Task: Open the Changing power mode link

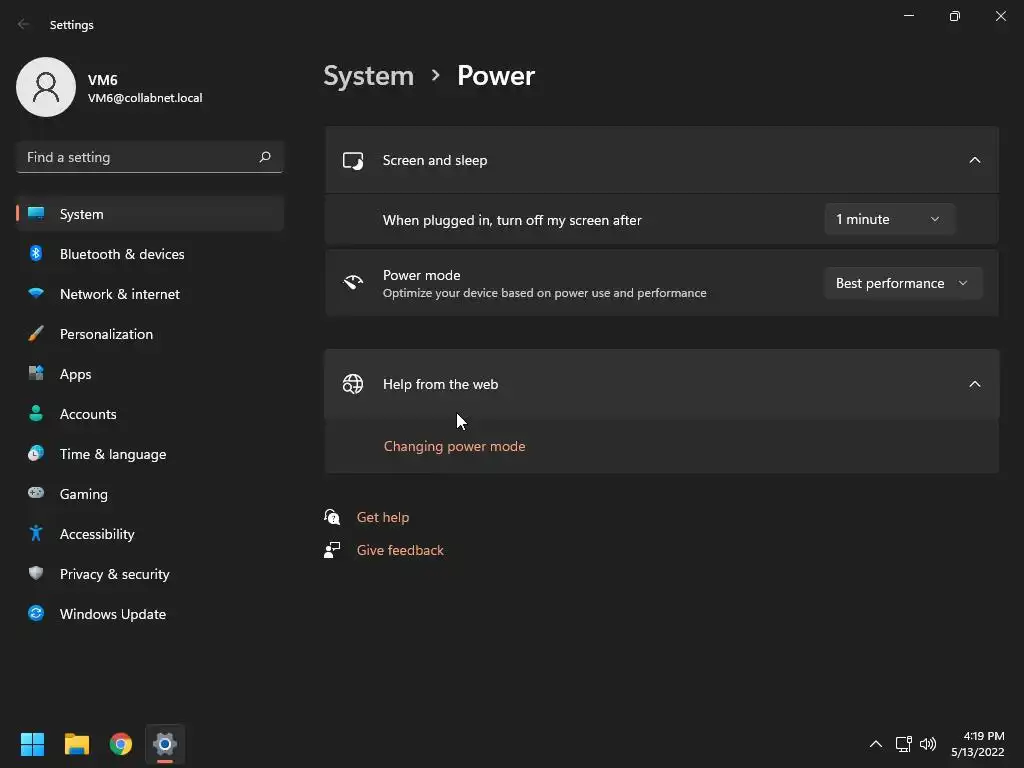Action: coord(454,446)
